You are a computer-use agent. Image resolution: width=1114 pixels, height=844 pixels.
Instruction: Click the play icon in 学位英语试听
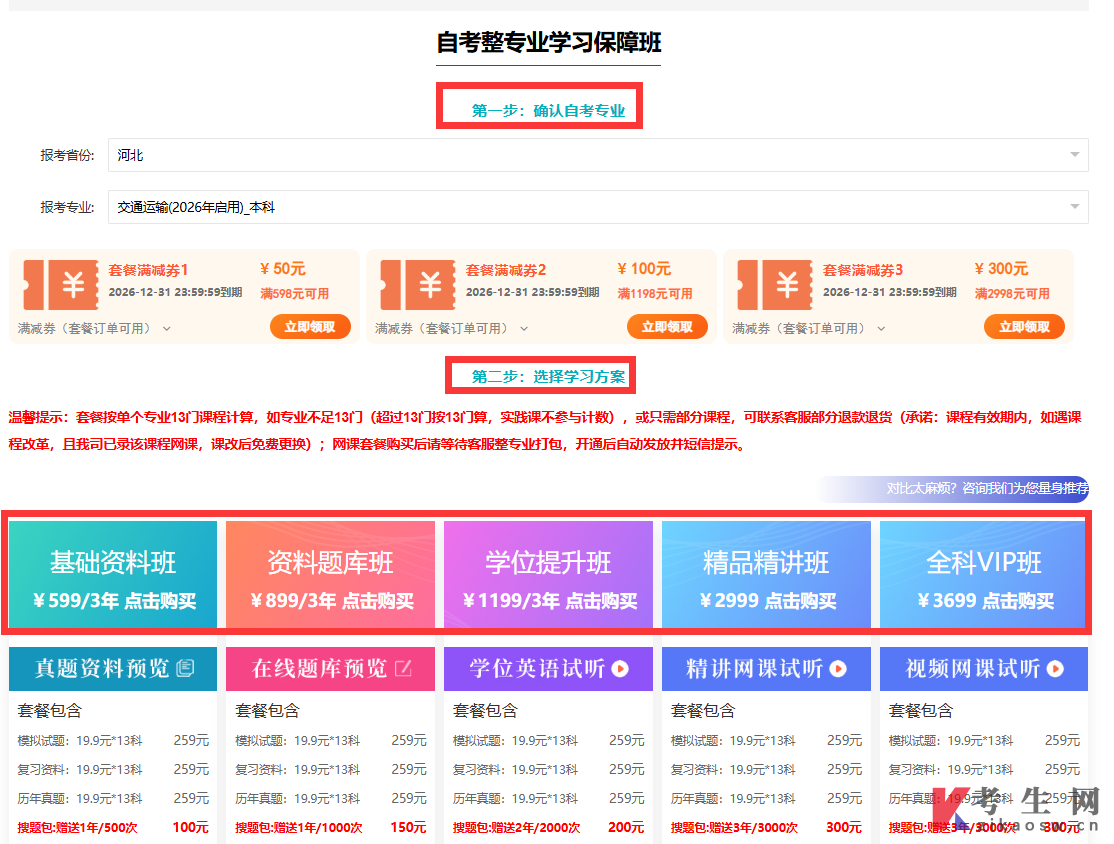point(620,669)
